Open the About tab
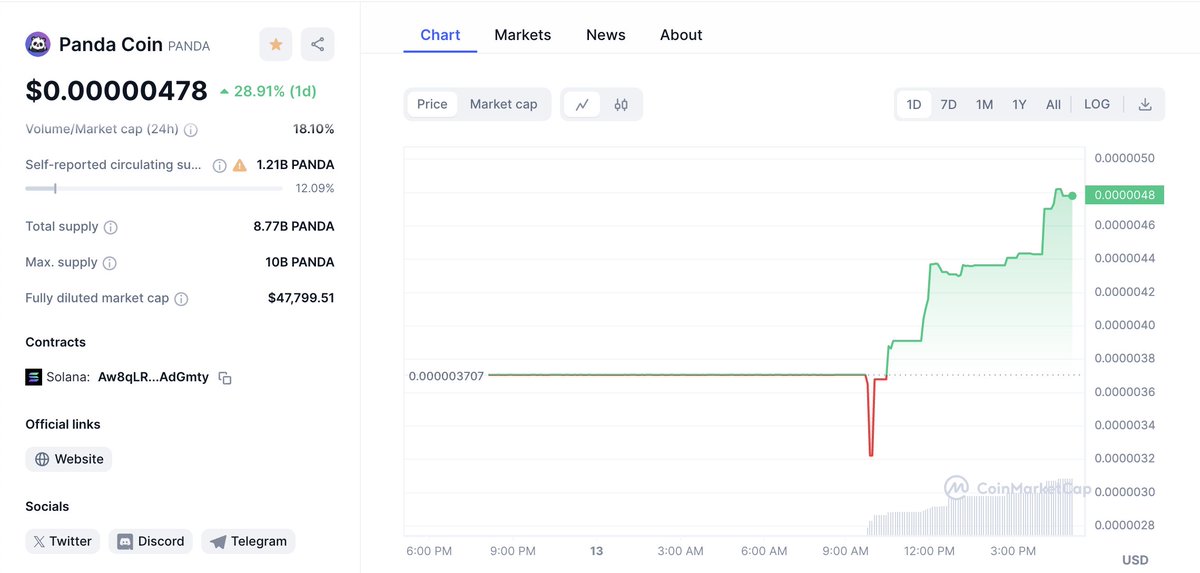This screenshot has height=573, width=1200. [x=681, y=35]
